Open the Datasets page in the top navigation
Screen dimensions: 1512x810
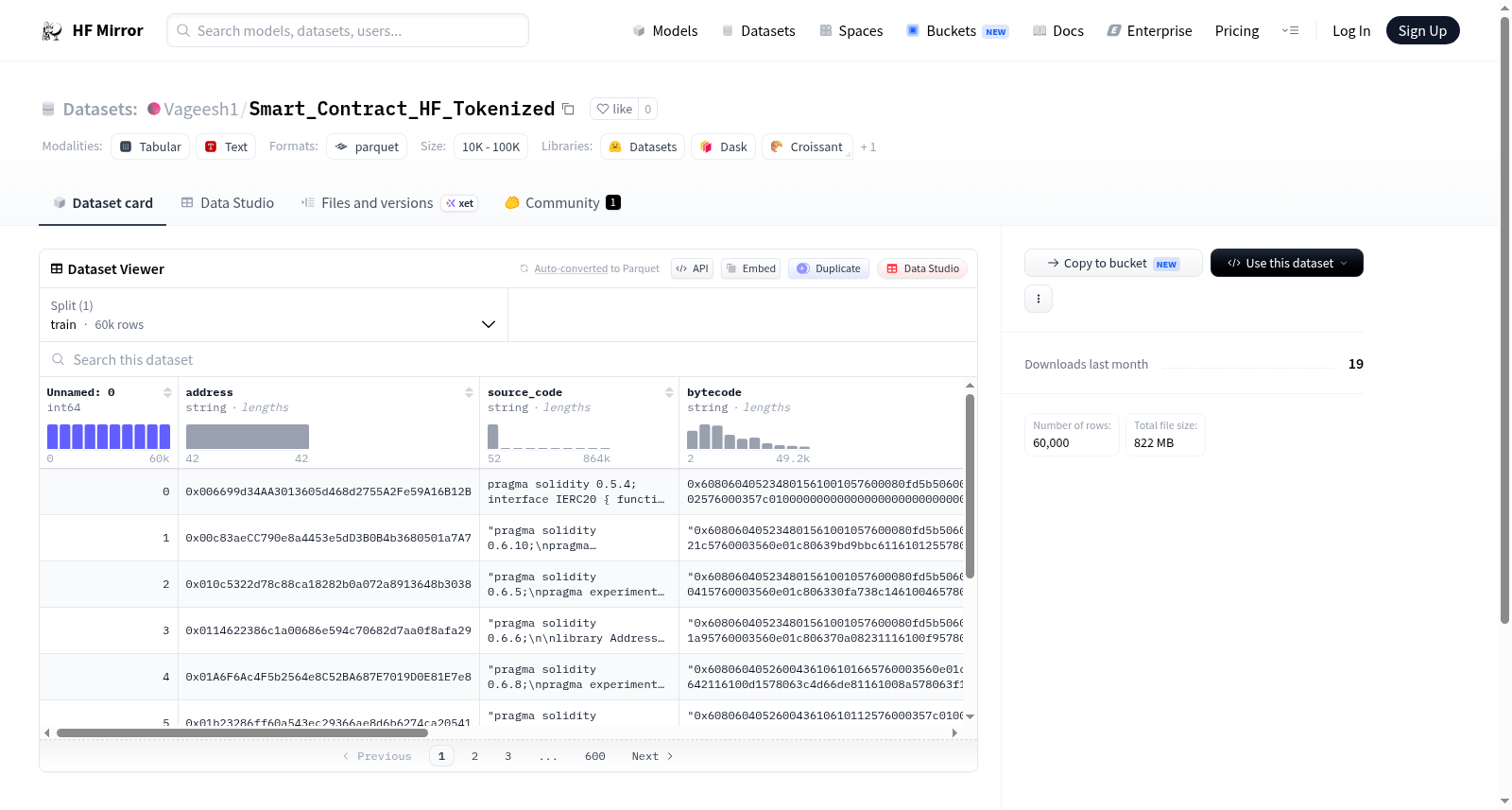pyautogui.click(x=759, y=31)
